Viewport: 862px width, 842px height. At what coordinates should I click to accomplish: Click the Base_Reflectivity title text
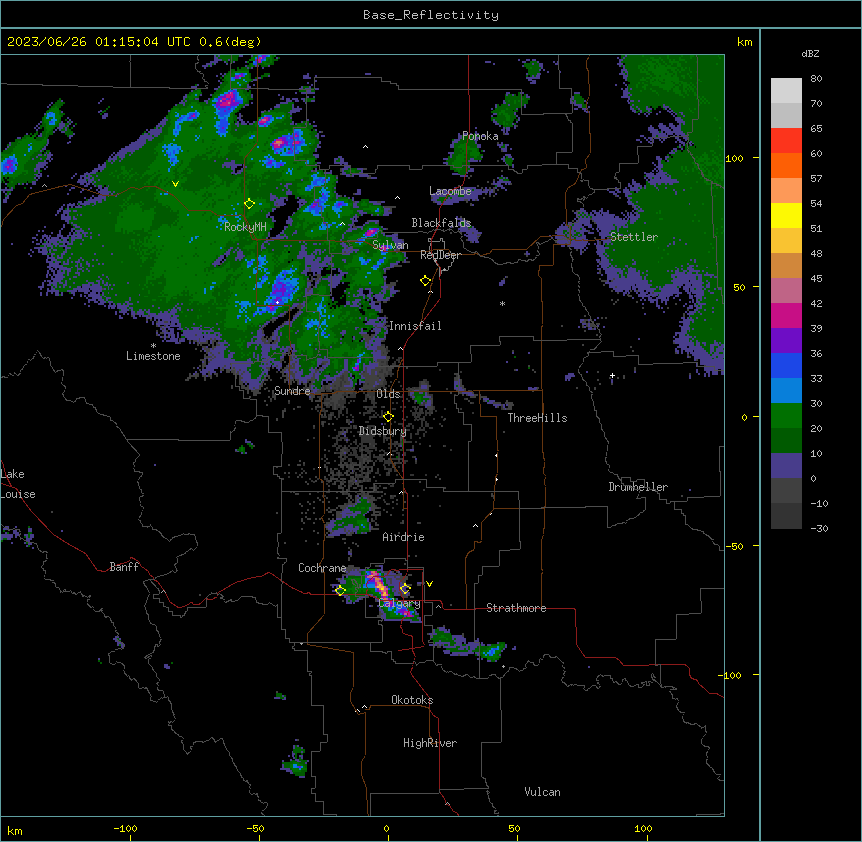(x=431, y=15)
